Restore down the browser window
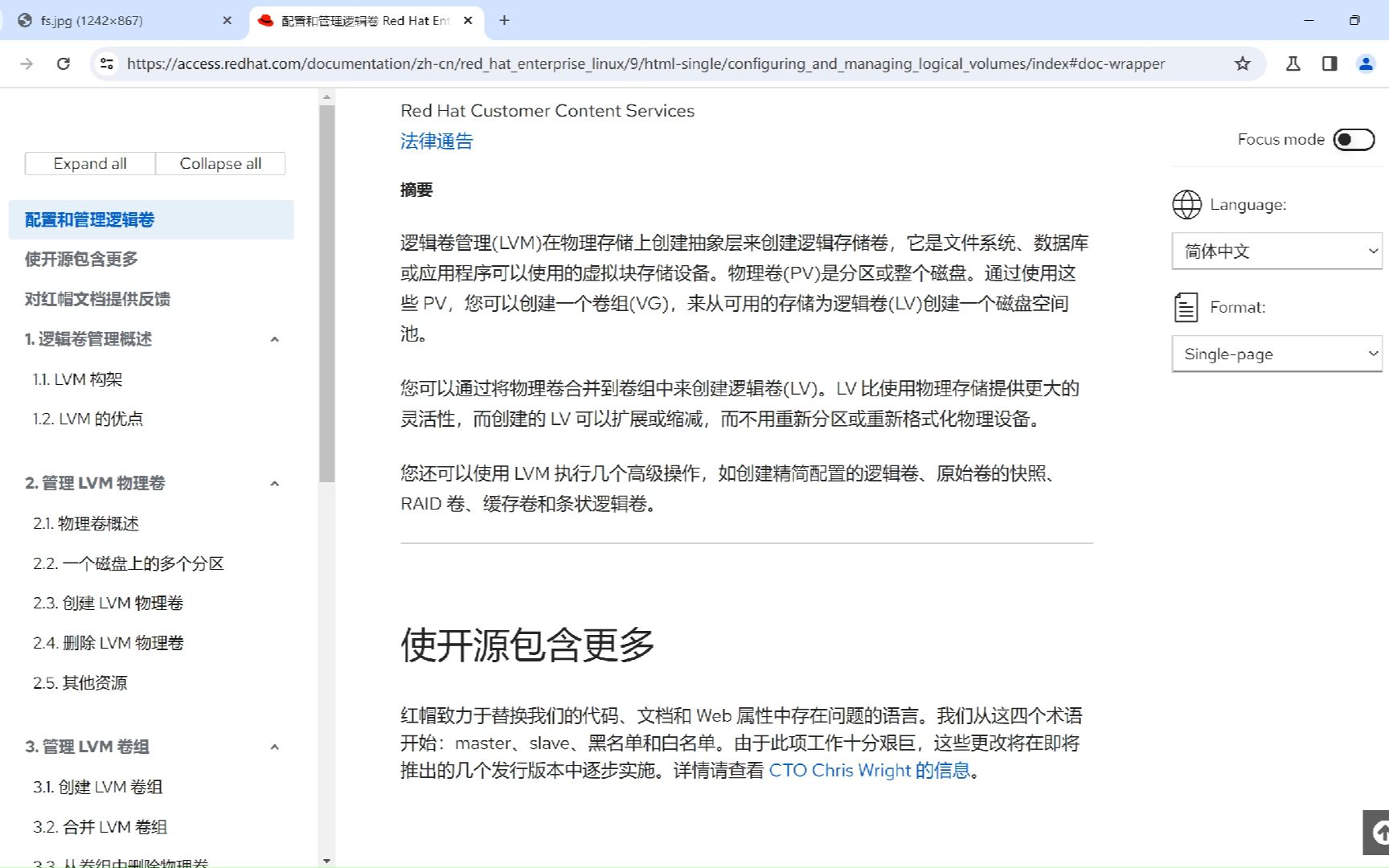This screenshot has height=868, width=1389. pos(1354,20)
